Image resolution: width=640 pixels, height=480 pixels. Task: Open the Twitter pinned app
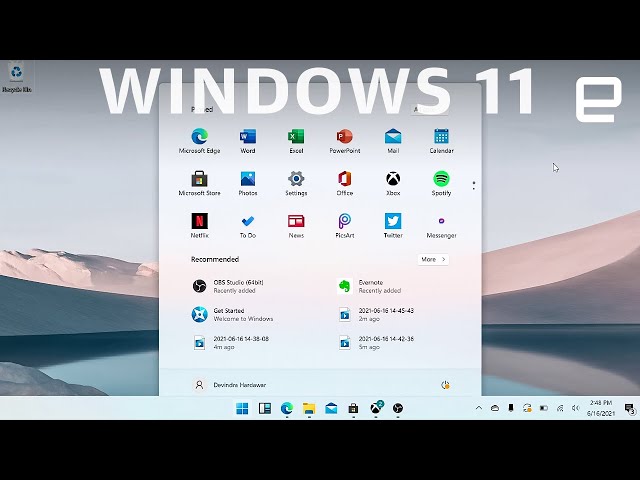[x=393, y=226]
